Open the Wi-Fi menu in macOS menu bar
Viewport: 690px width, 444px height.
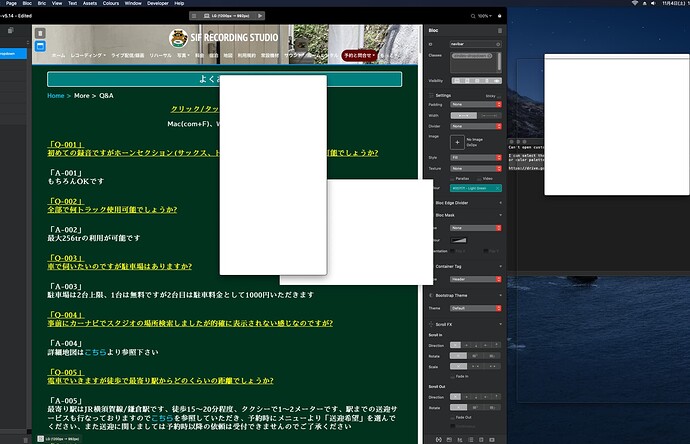[x=634, y=5]
